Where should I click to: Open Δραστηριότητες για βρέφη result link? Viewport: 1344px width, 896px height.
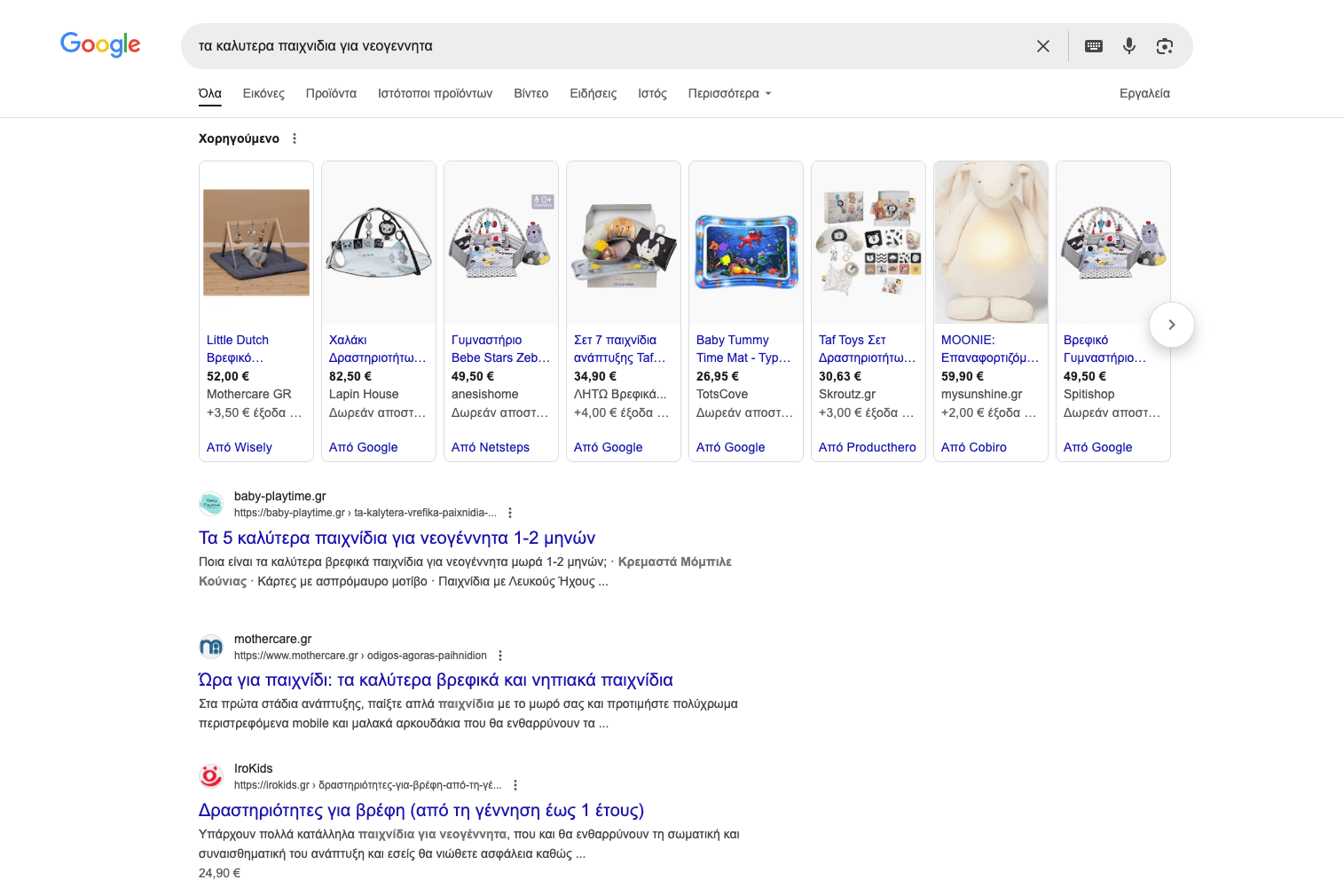421,810
